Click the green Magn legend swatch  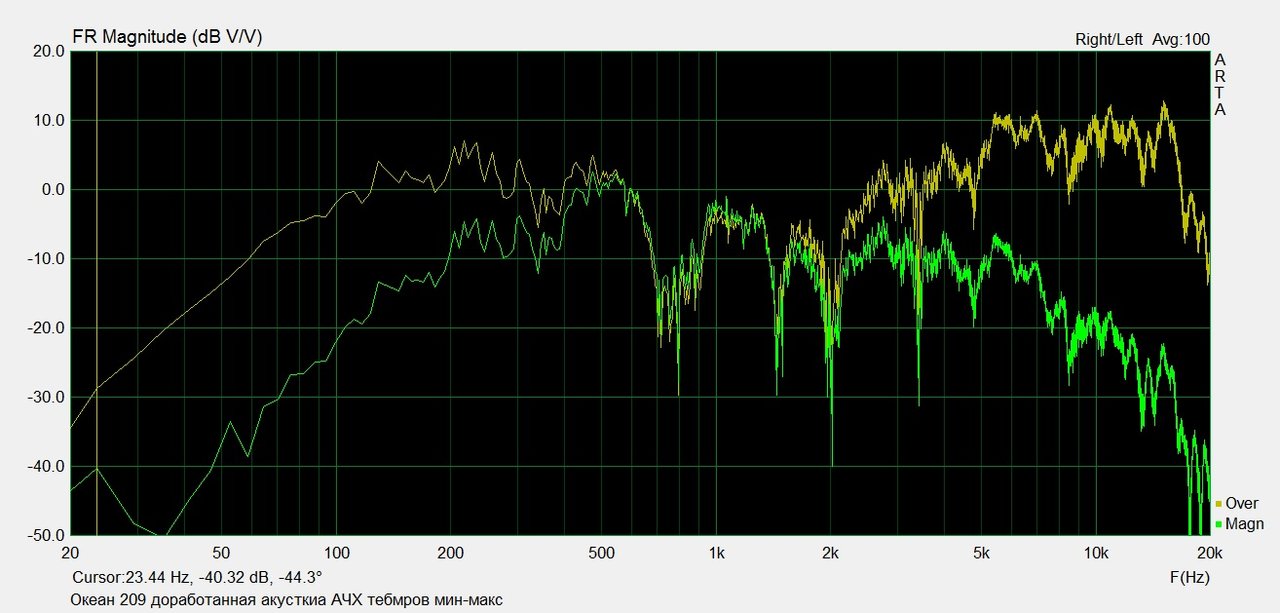pos(1219,525)
